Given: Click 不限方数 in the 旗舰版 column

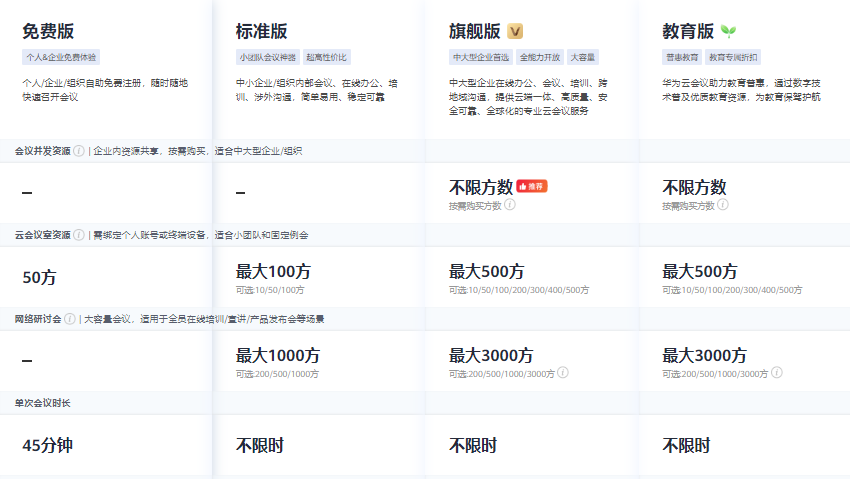Looking at the screenshot, I should click(481, 187).
